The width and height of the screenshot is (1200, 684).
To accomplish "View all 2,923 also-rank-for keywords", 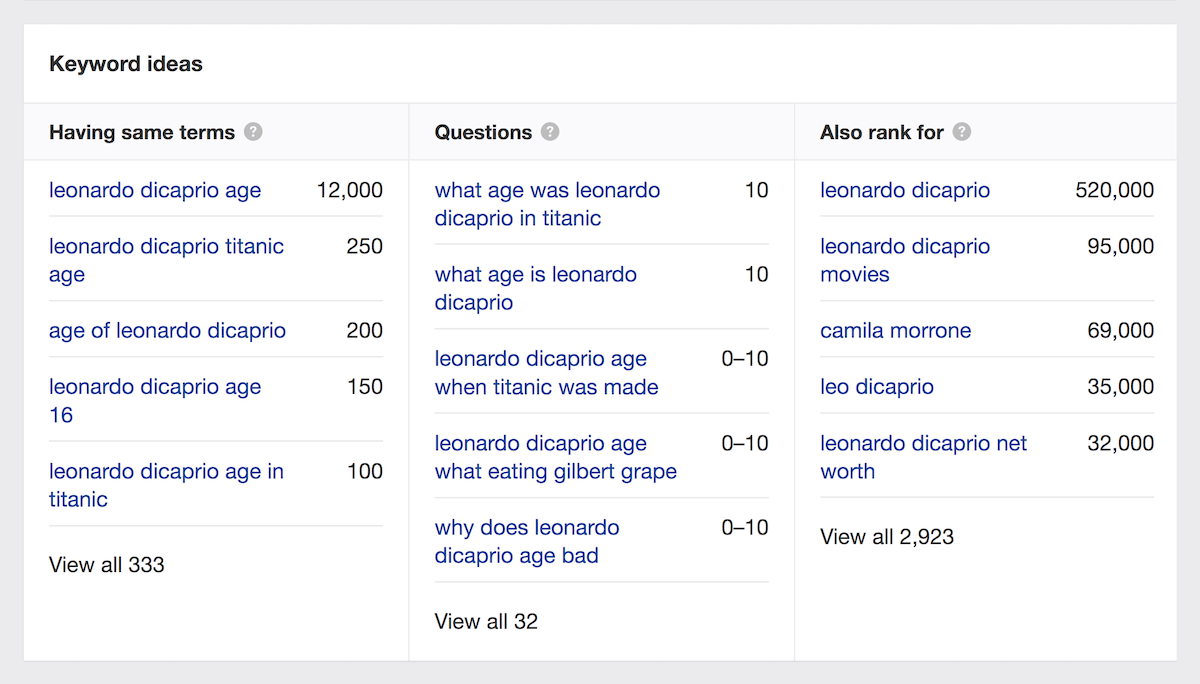I will click(x=887, y=537).
